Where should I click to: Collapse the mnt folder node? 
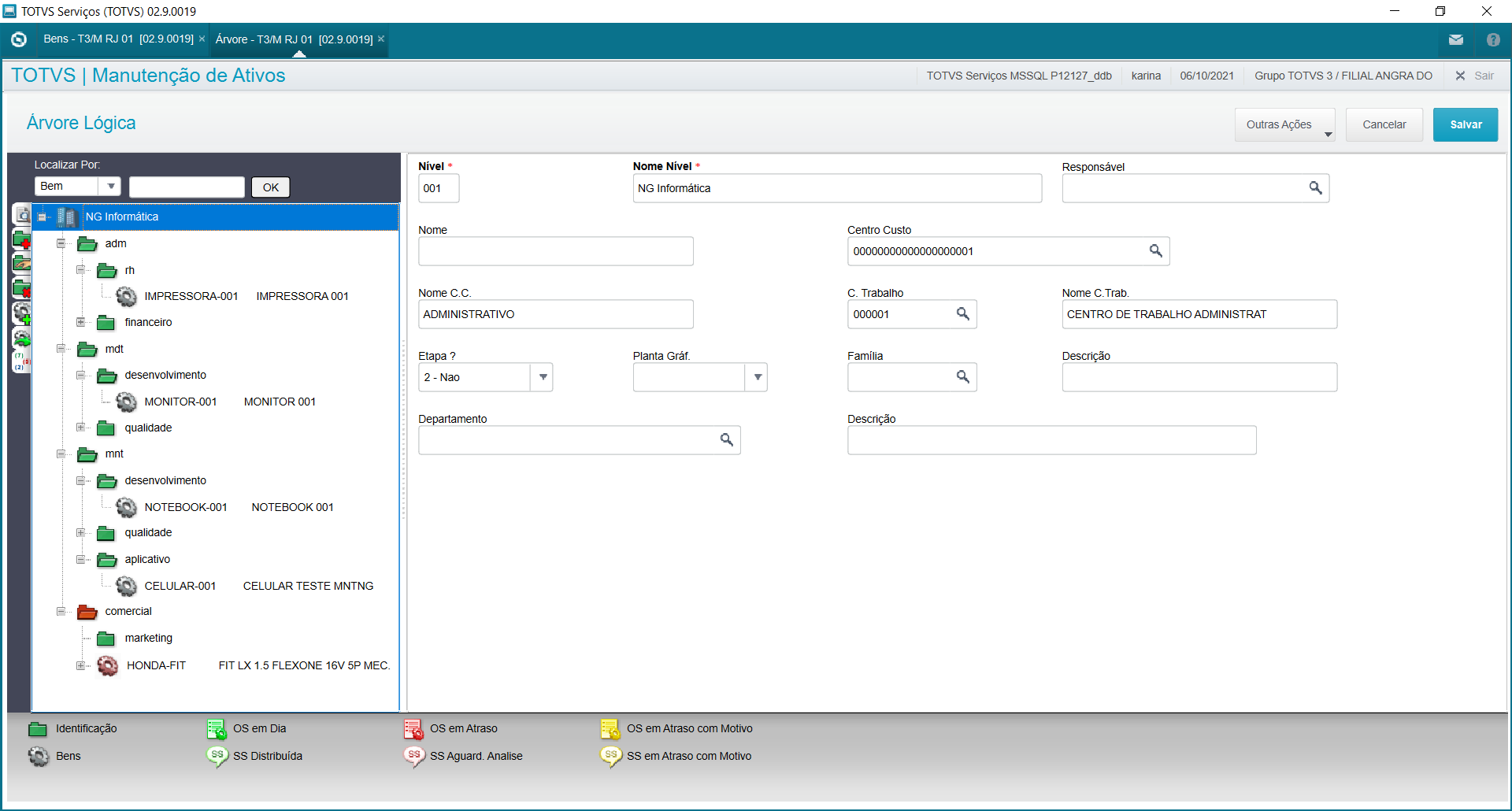coord(61,454)
